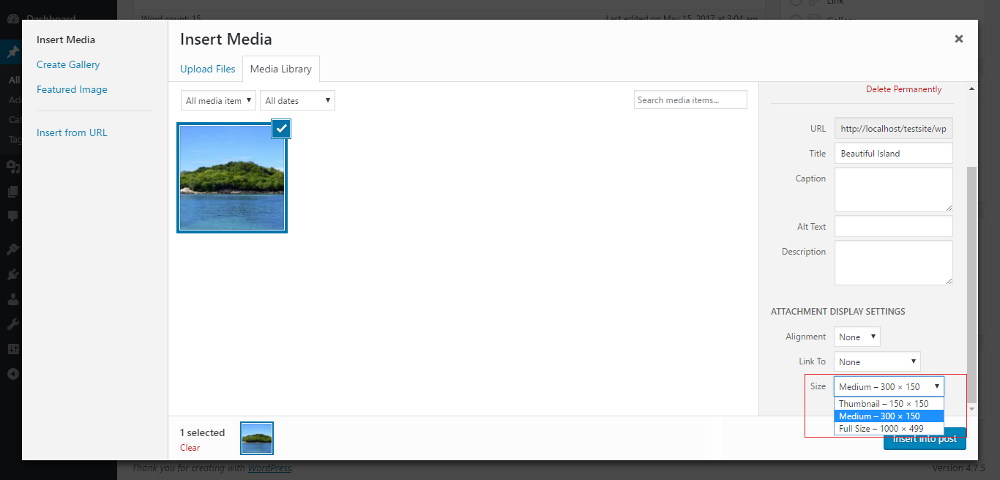Choose Featured Image in the sidebar
Screen dimensions: 1000x480
pos(71,90)
